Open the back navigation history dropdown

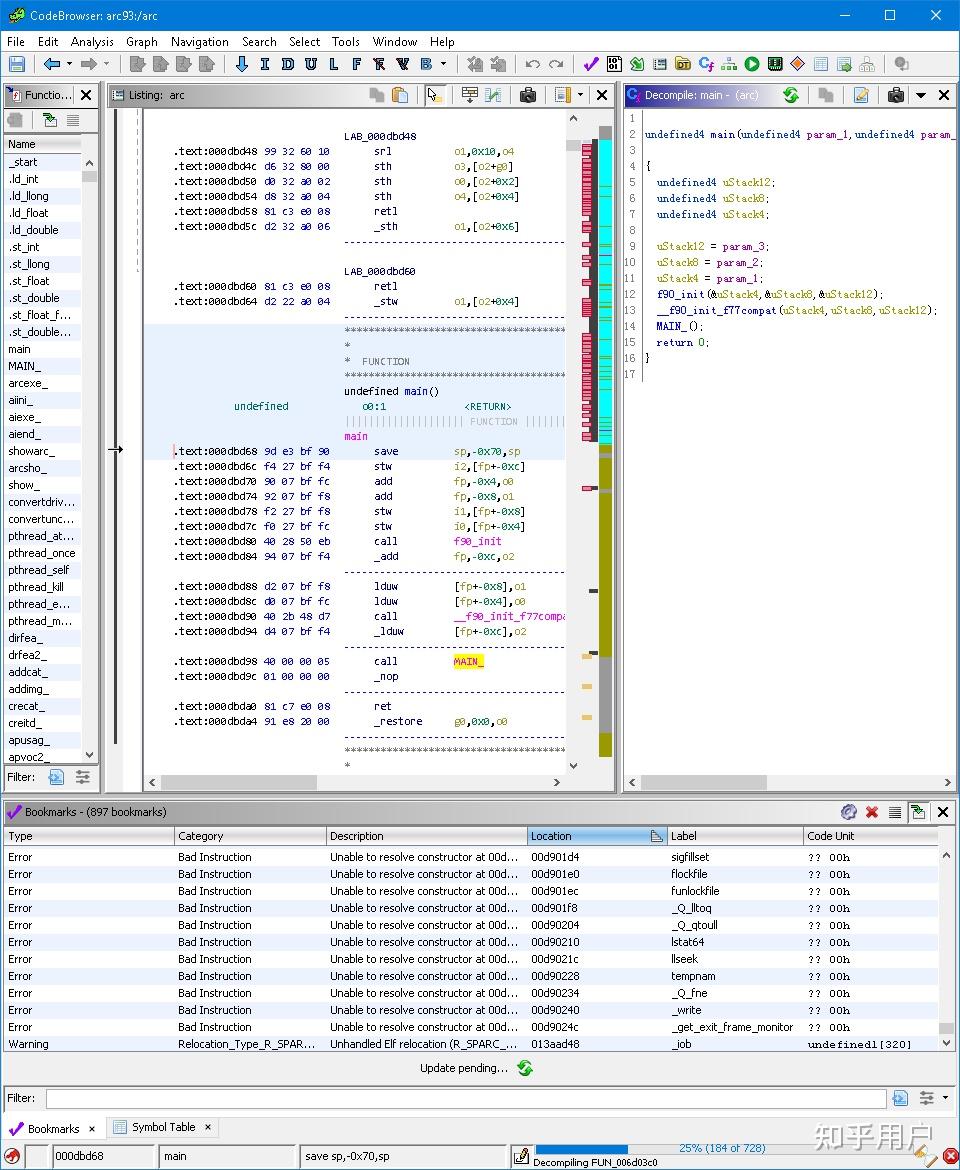[x=69, y=64]
